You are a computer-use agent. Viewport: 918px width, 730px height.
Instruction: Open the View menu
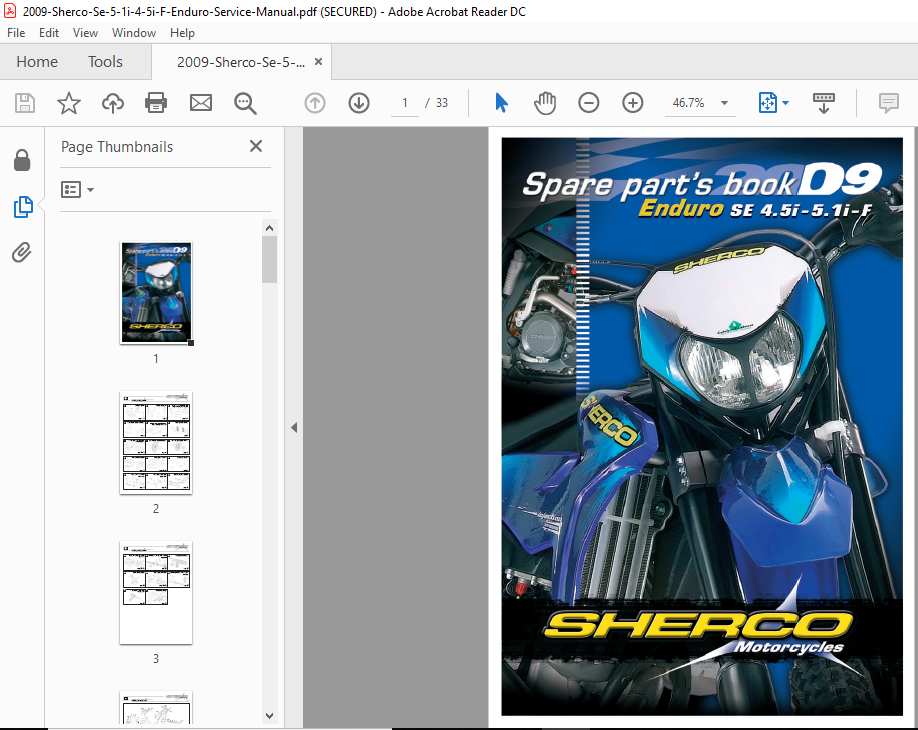[x=85, y=33]
